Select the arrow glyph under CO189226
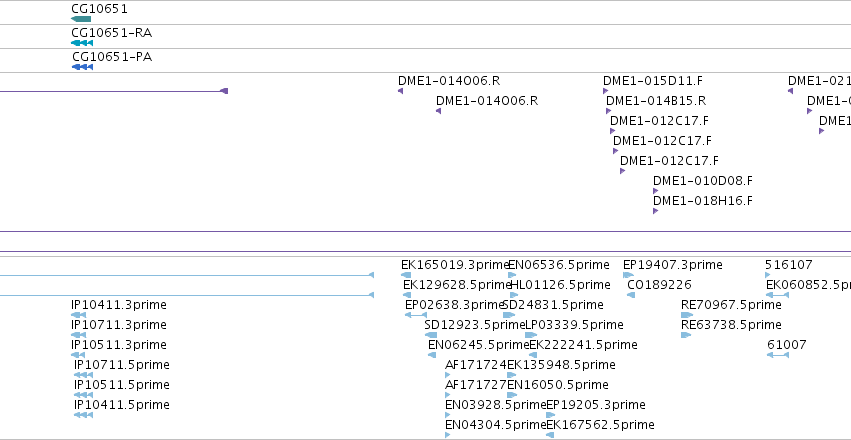The height and width of the screenshot is (440, 851). pyautogui.click(x=631, y=295)
